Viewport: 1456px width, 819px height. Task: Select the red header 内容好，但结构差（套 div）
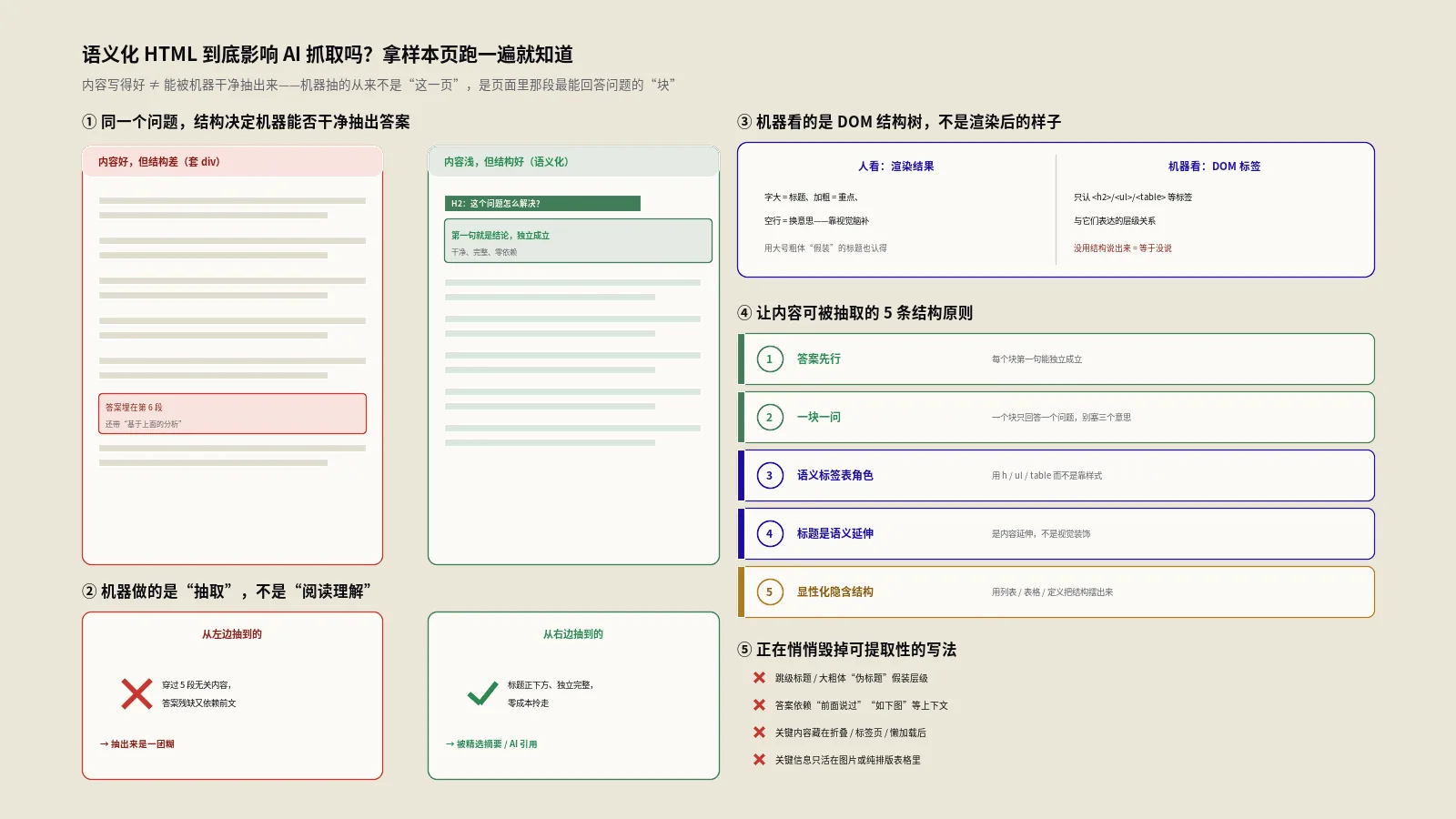pyautogui.click(x=232, y=162)
